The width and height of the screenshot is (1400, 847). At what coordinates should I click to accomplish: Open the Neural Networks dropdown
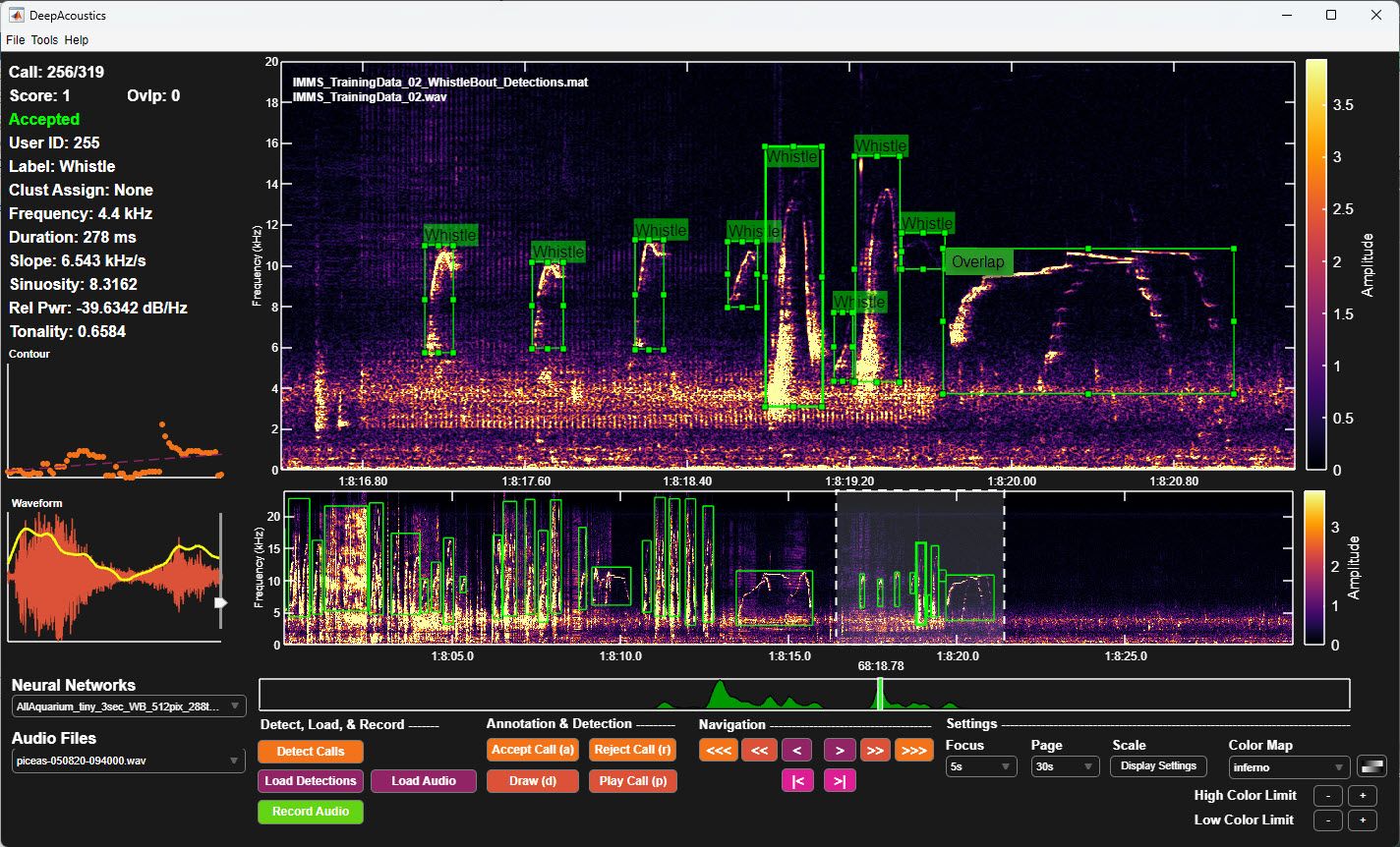(x=128, y=706)
